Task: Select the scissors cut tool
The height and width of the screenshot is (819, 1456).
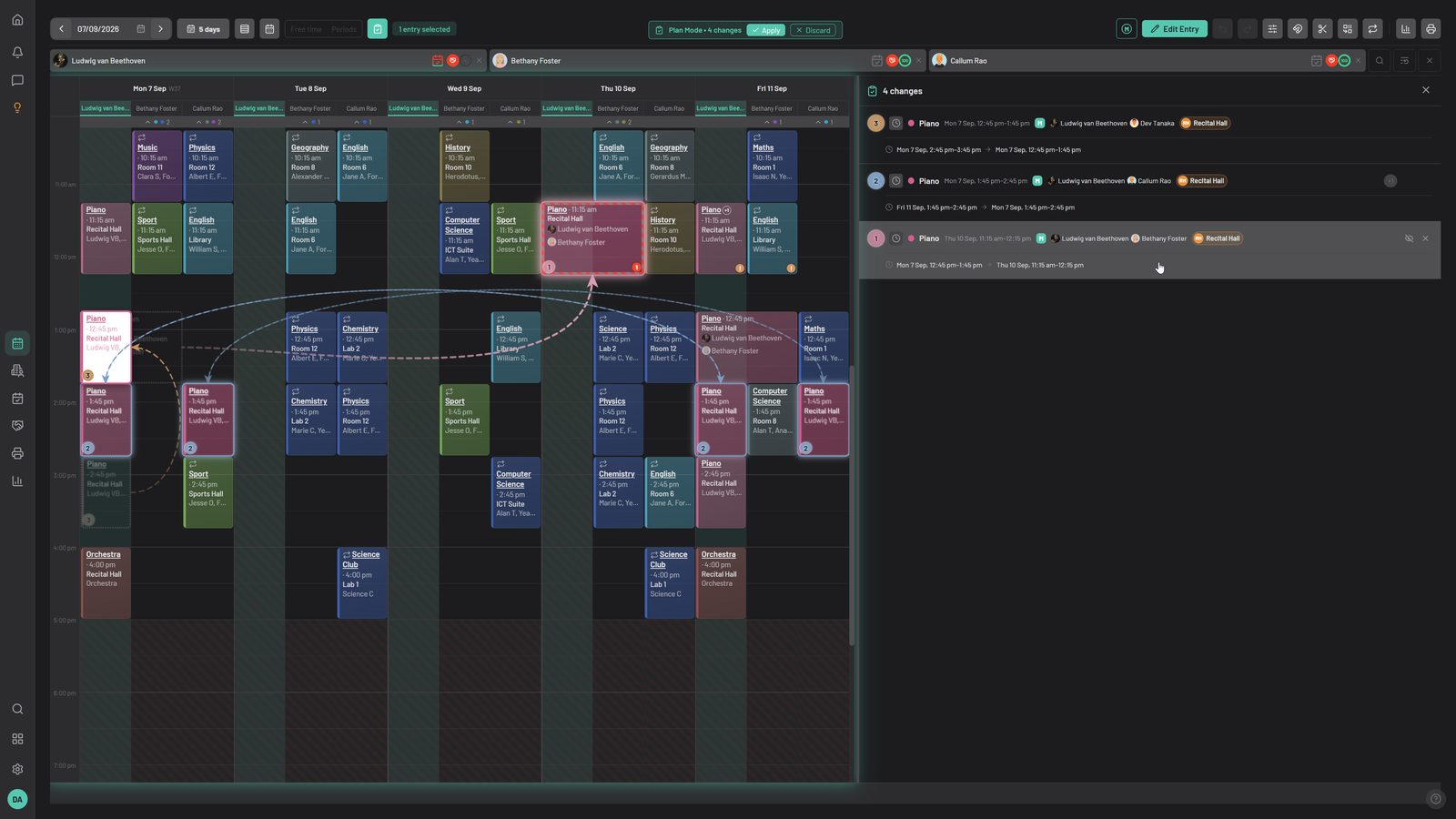Action: (1322, 29)
